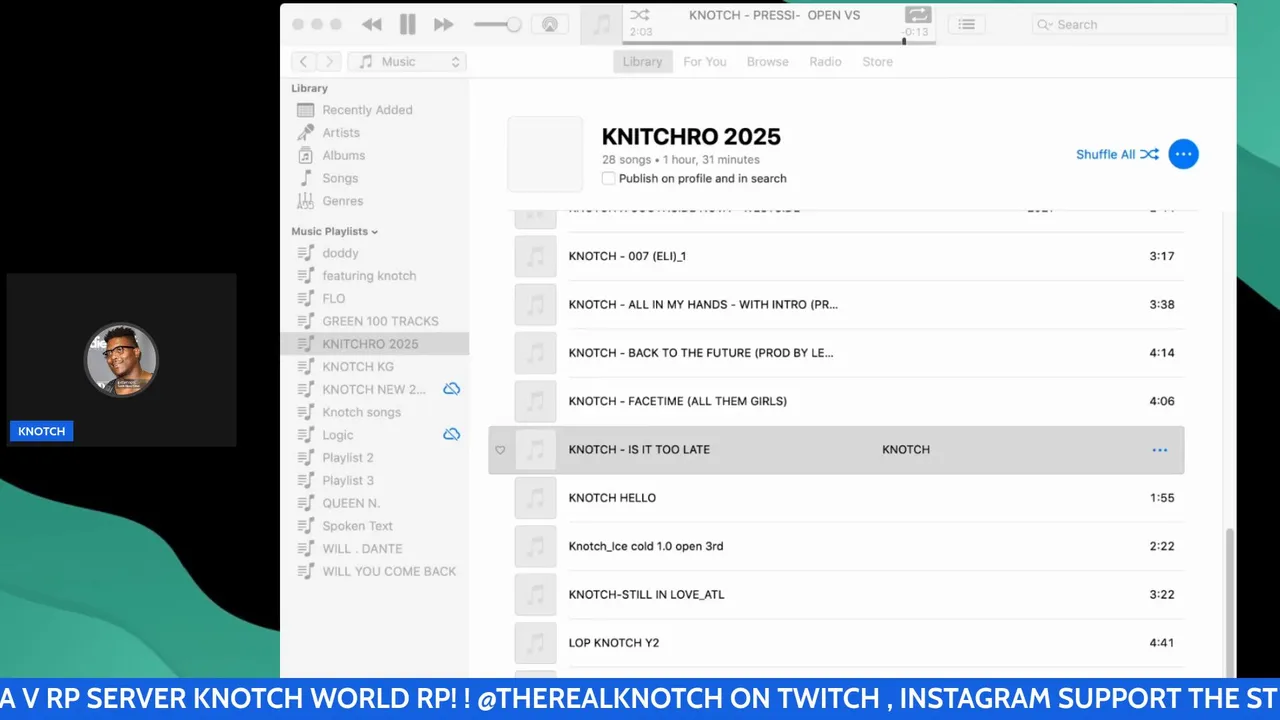Pause the currently playing song

coord(408,24)
